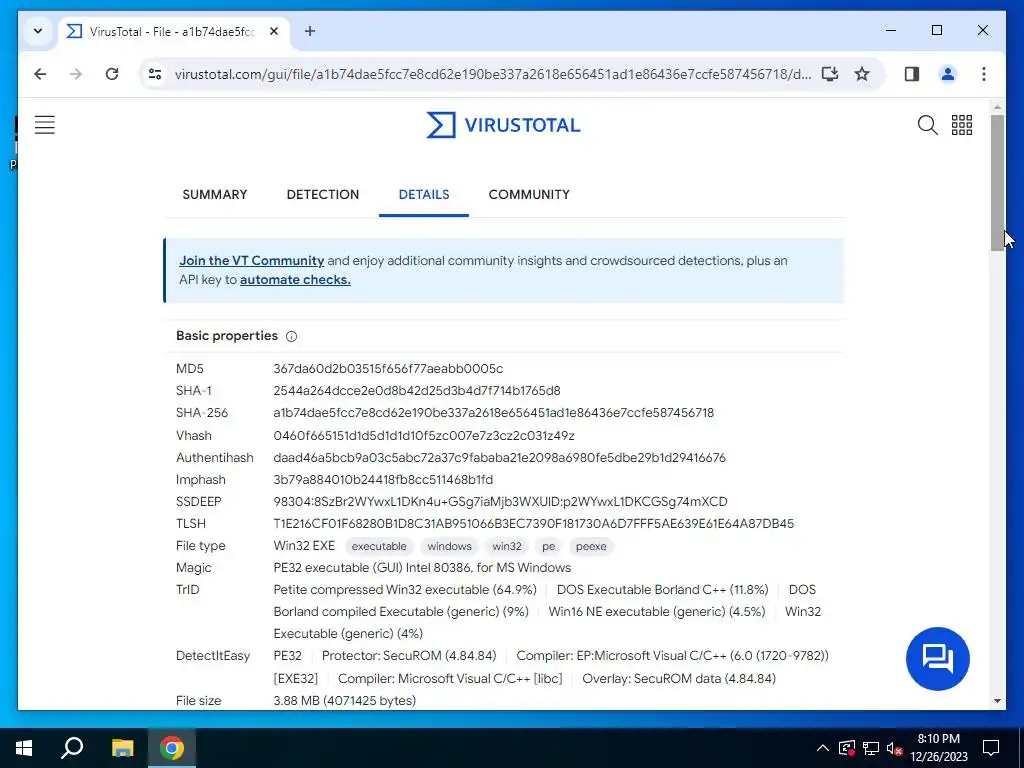This screenshot has height=768, width=1024.
Task: Click the pe file type tag
Action: click(x=549, y=546)
